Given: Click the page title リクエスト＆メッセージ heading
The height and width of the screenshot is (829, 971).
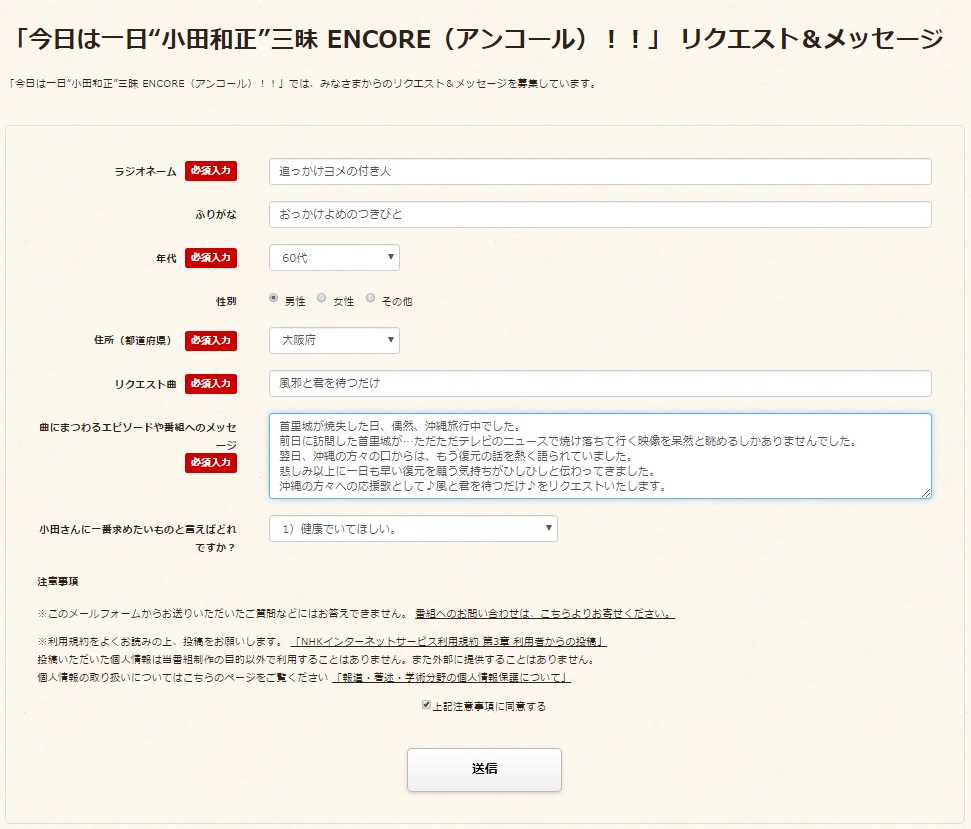Looking at the screenshot, I should 478,40.
